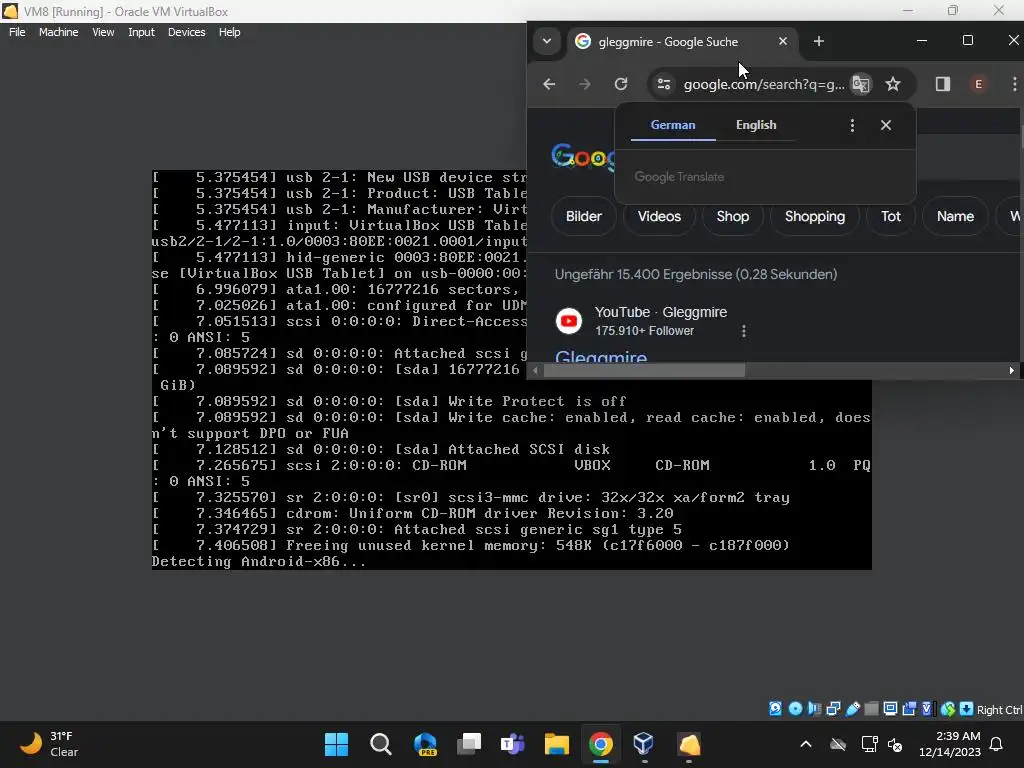
Task: Reload the Google search page
Action: point(621,84)
